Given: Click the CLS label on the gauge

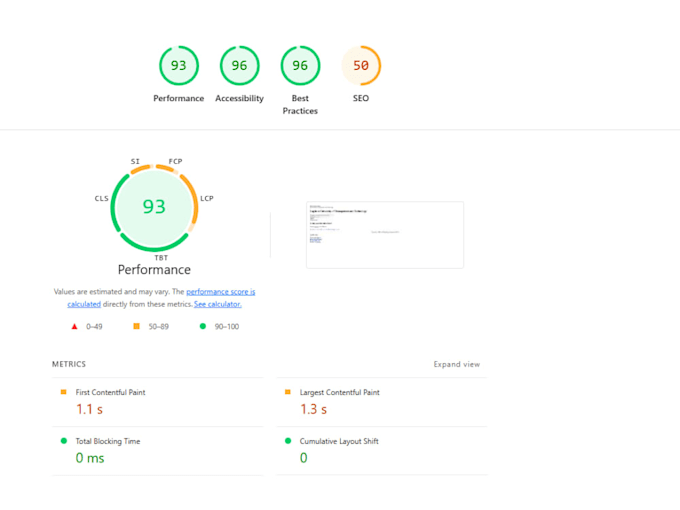Looking at the screenshot, I should click(x=101, y=198).
